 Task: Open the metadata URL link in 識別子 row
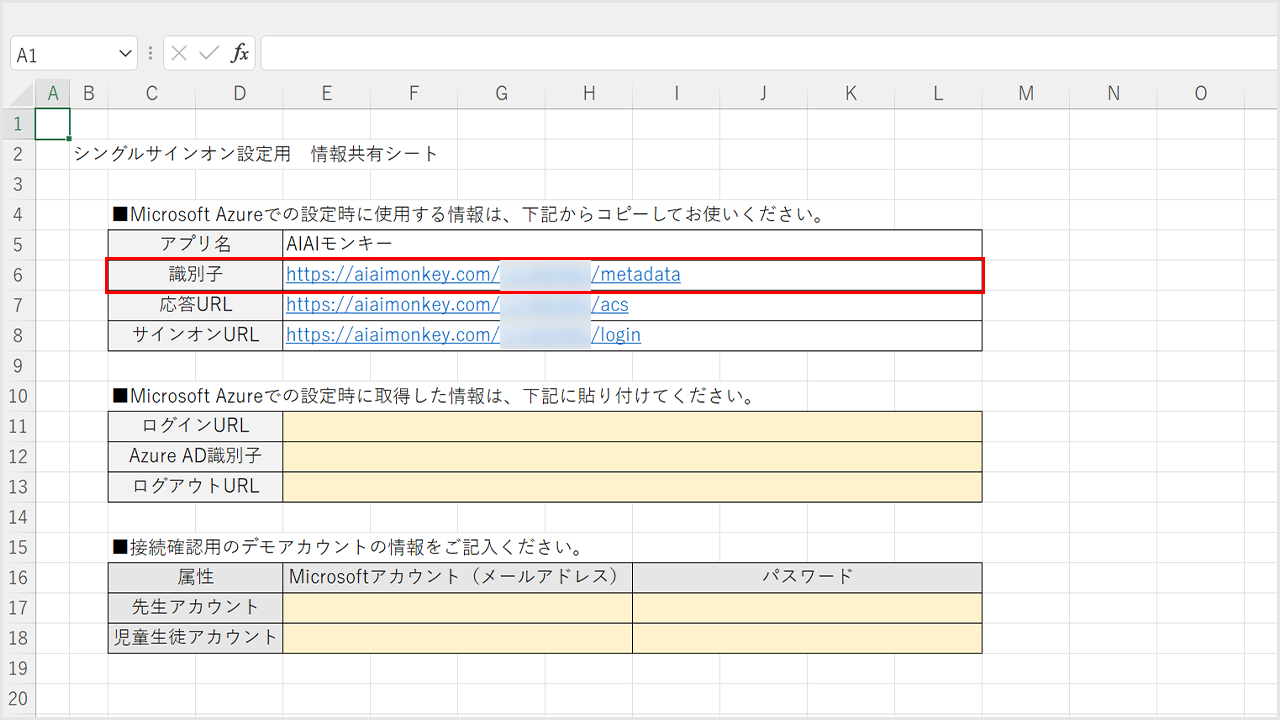point(642,274)
